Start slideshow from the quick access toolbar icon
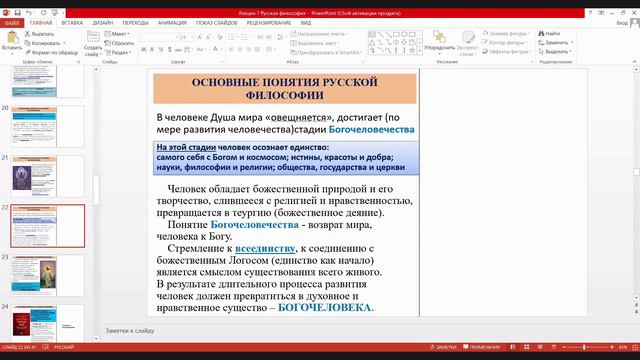The height and width of the screenshot is (360, 640). click(55, 13)
